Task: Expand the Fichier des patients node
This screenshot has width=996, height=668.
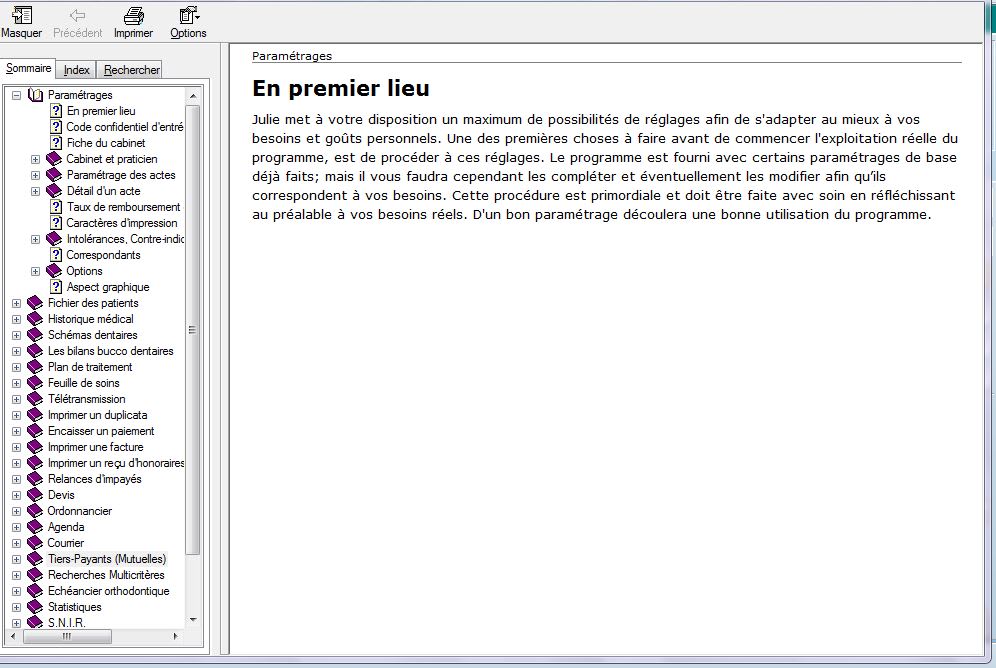Action: pyautogui.click(x=16, y=303)
